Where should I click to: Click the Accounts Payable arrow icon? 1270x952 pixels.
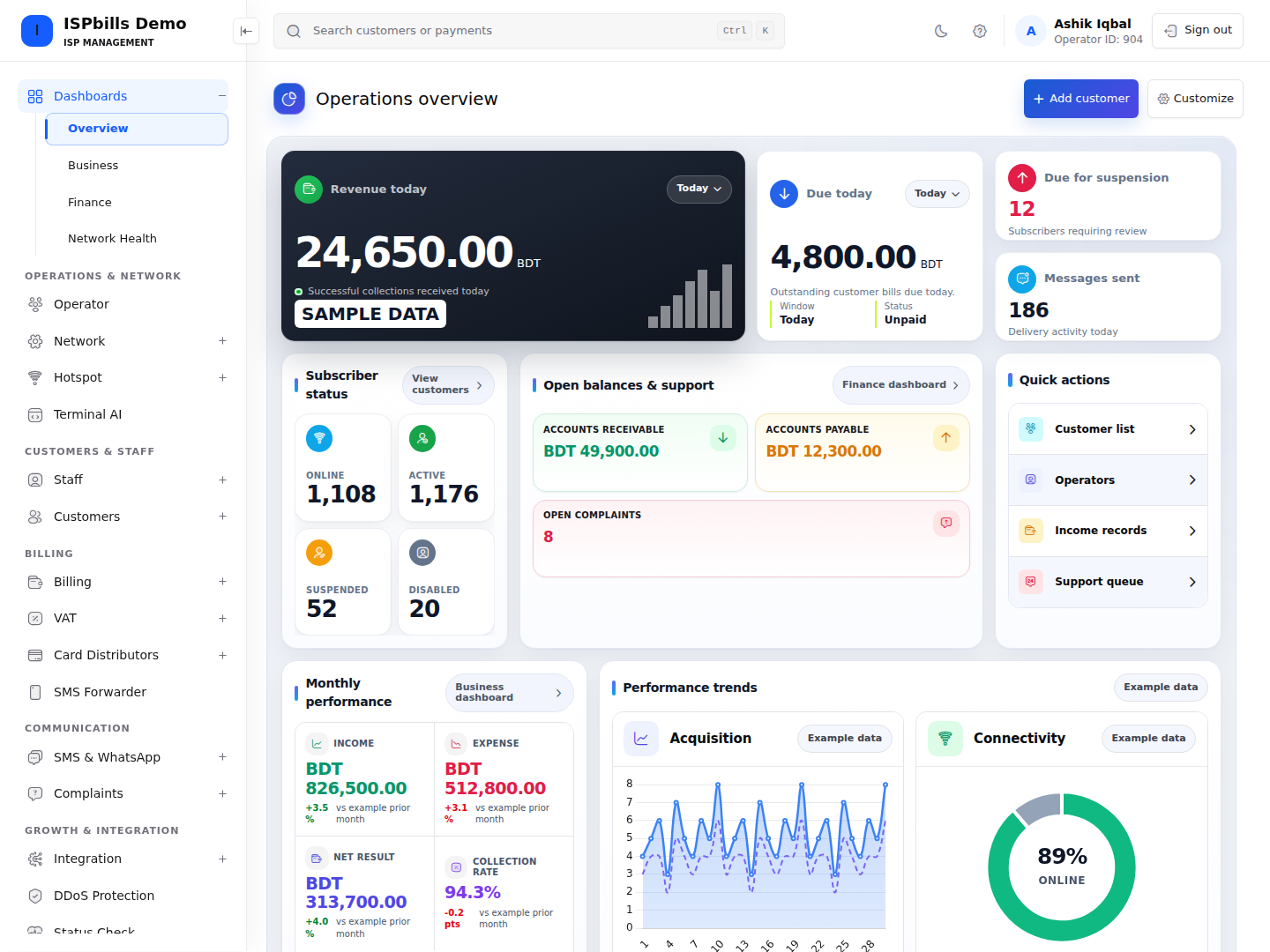(946, 438)
